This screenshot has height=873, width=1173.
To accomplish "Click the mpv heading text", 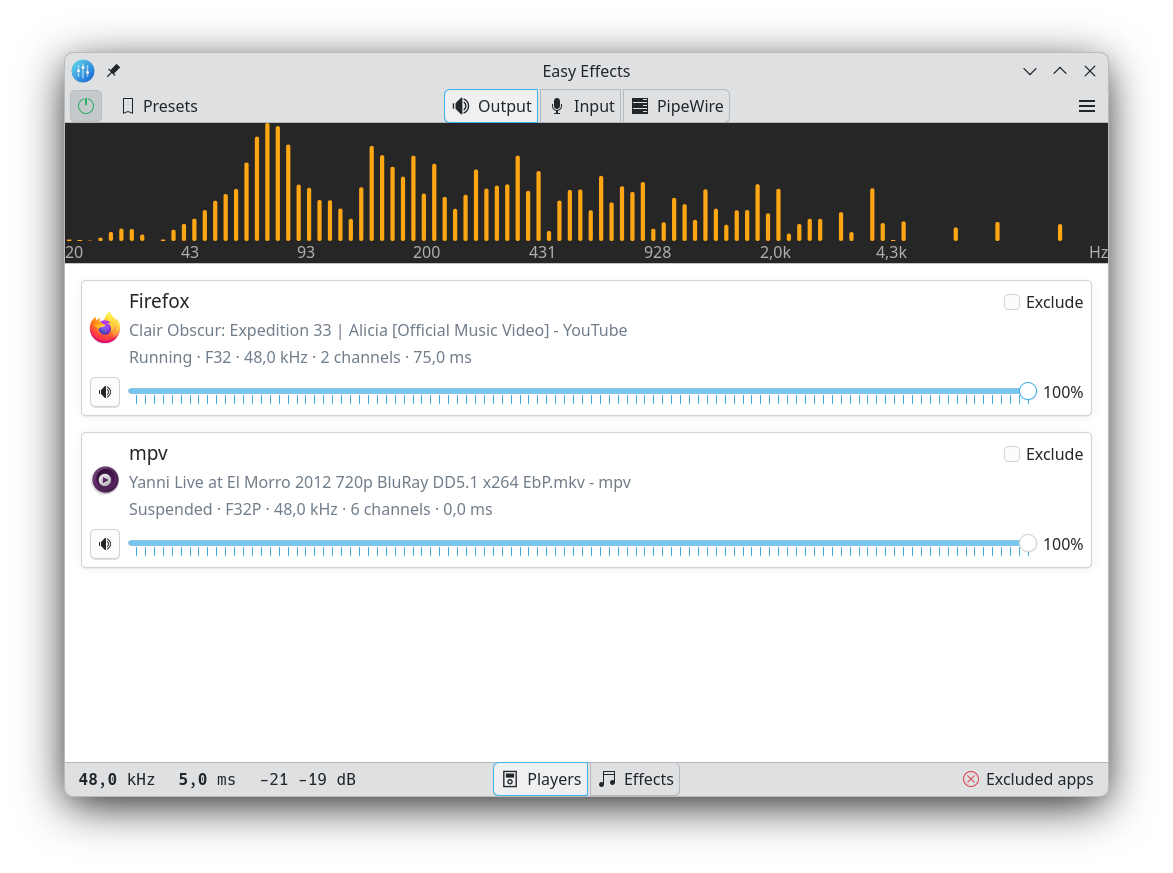I will click(148, 453).
